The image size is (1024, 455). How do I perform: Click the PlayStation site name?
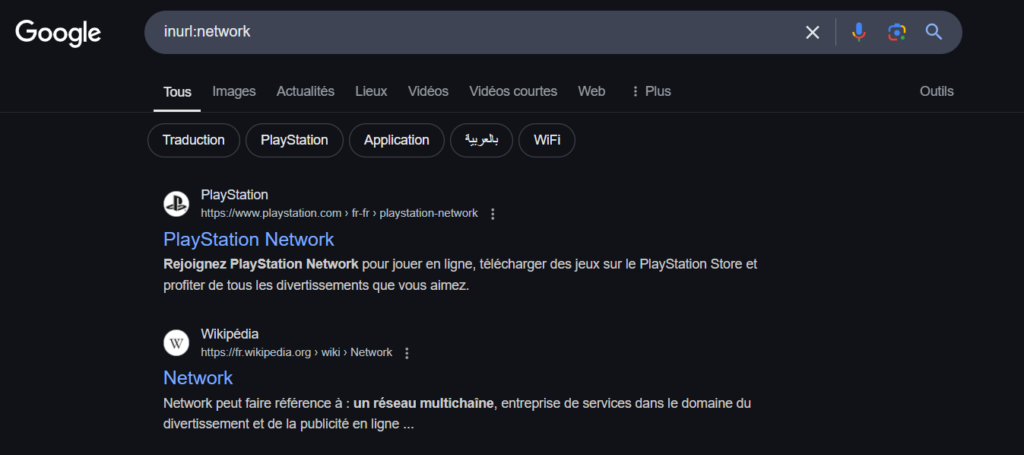pos(234,195)
